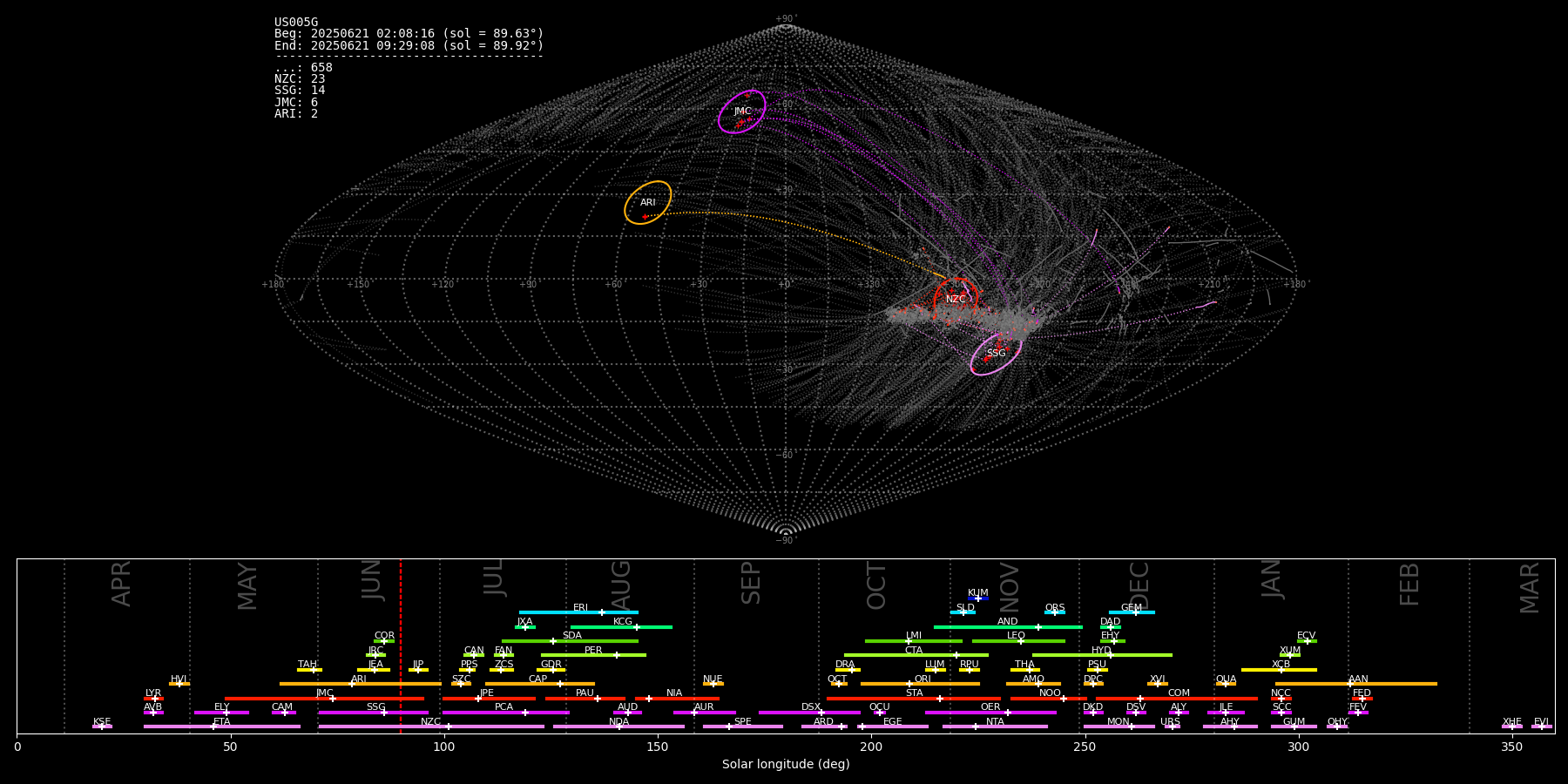Click the red STA activity bar

914,699
